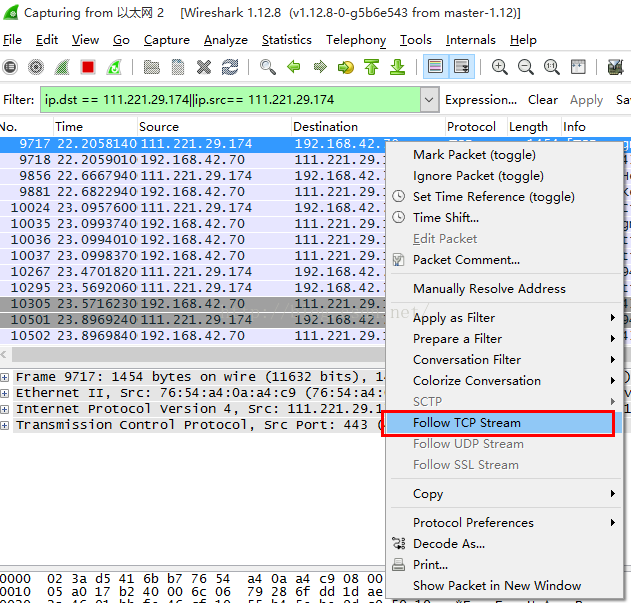Jump to the first packet icon

tap(371, 67)
